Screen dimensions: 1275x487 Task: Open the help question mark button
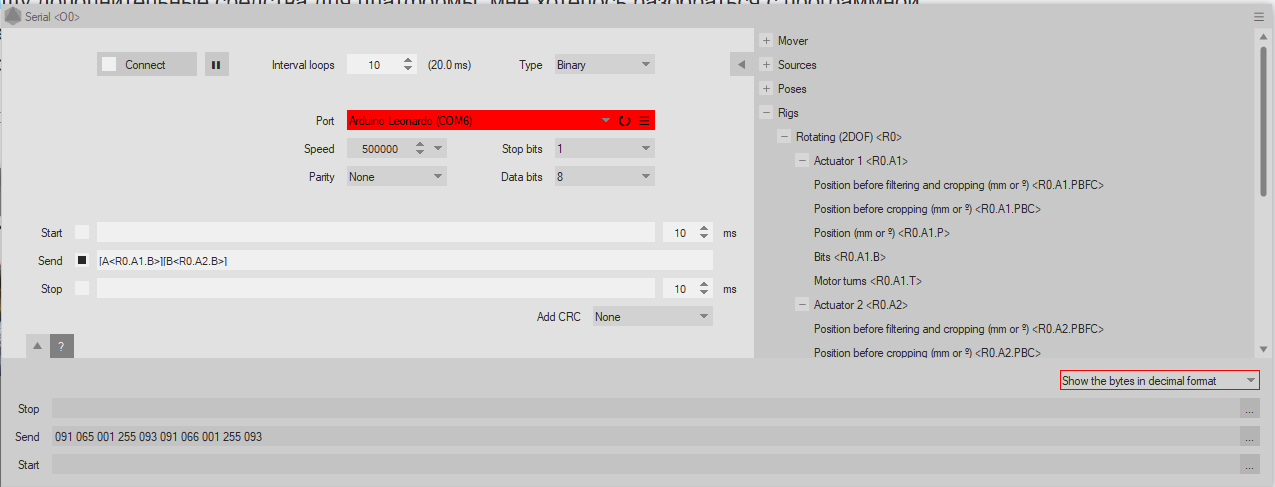(61, 346)
